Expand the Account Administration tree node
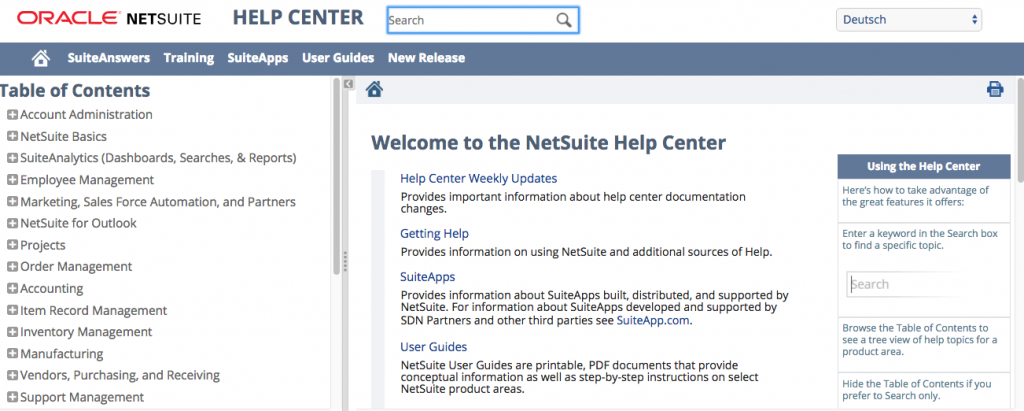This screenshot has height=411, width=1024. (12, 115)
